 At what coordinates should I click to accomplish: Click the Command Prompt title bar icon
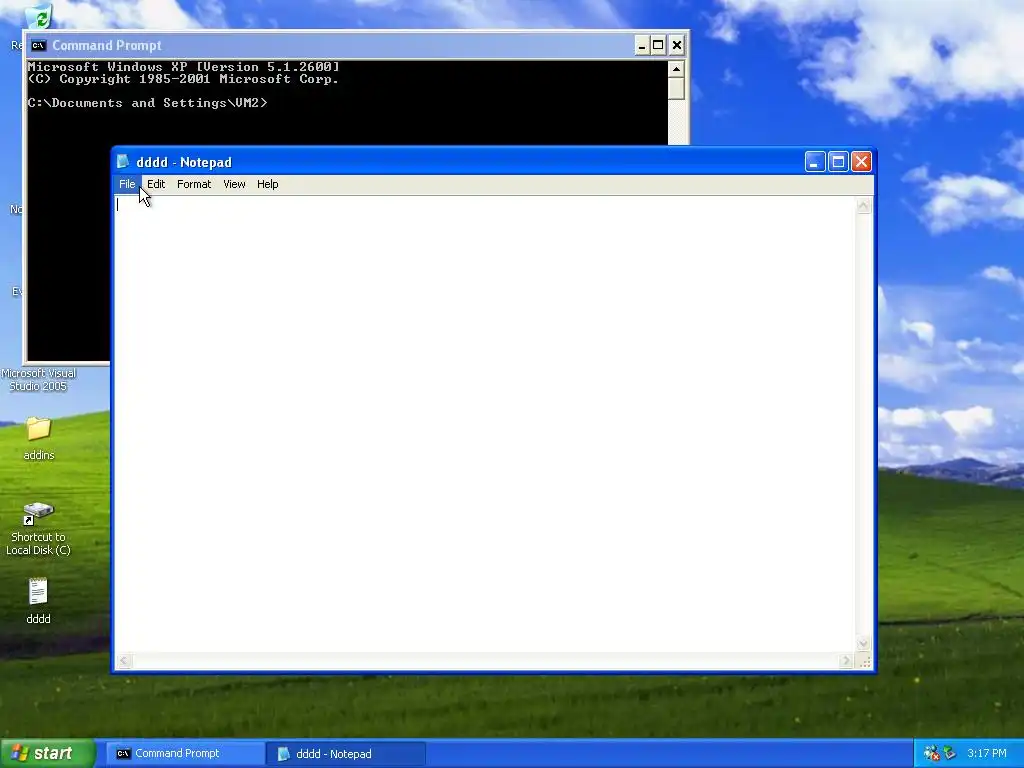pyautogui.click(x=39, y=45)
